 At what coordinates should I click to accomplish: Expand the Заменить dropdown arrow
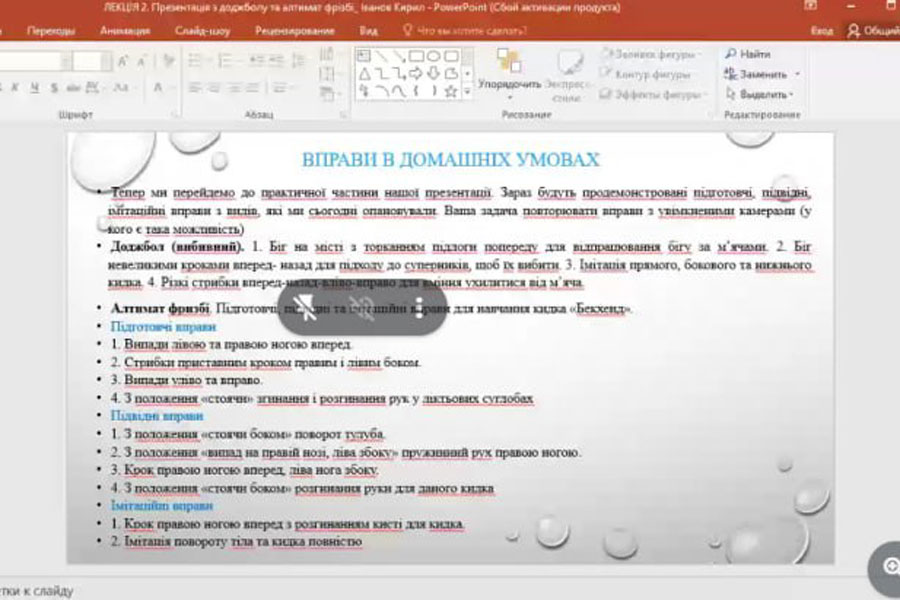[797, 74]
